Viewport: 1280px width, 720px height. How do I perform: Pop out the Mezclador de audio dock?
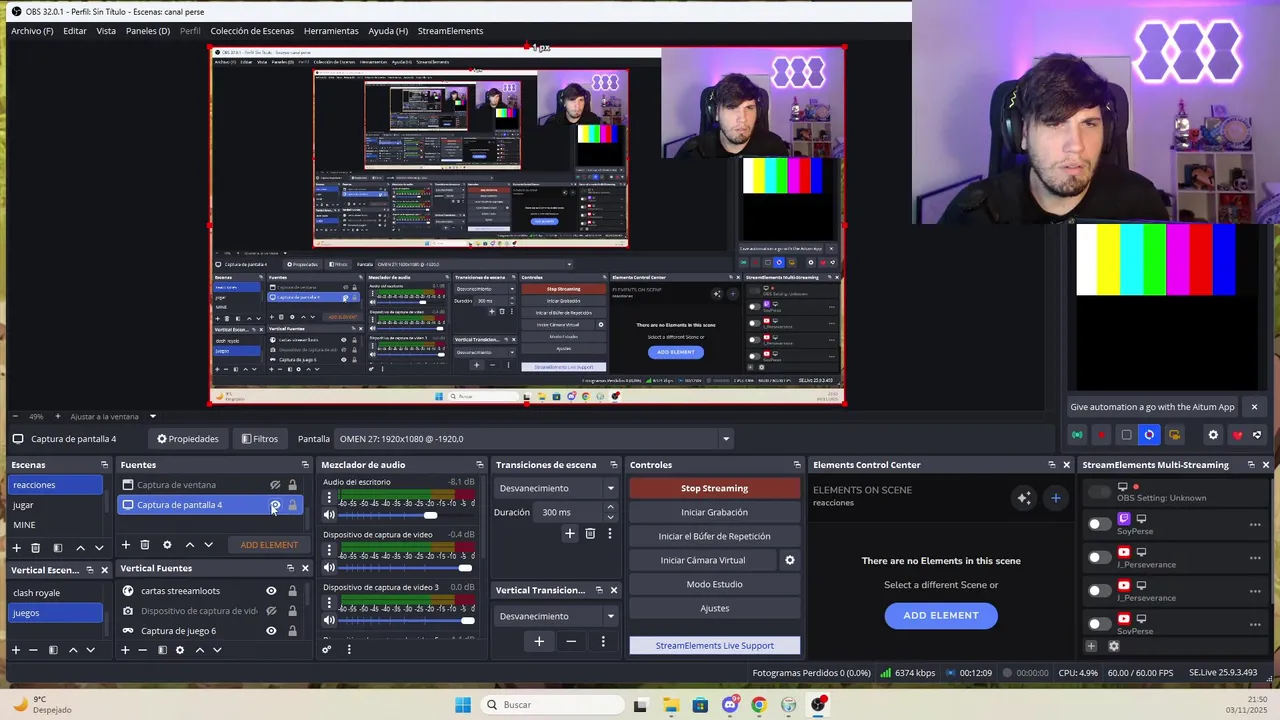480,465
